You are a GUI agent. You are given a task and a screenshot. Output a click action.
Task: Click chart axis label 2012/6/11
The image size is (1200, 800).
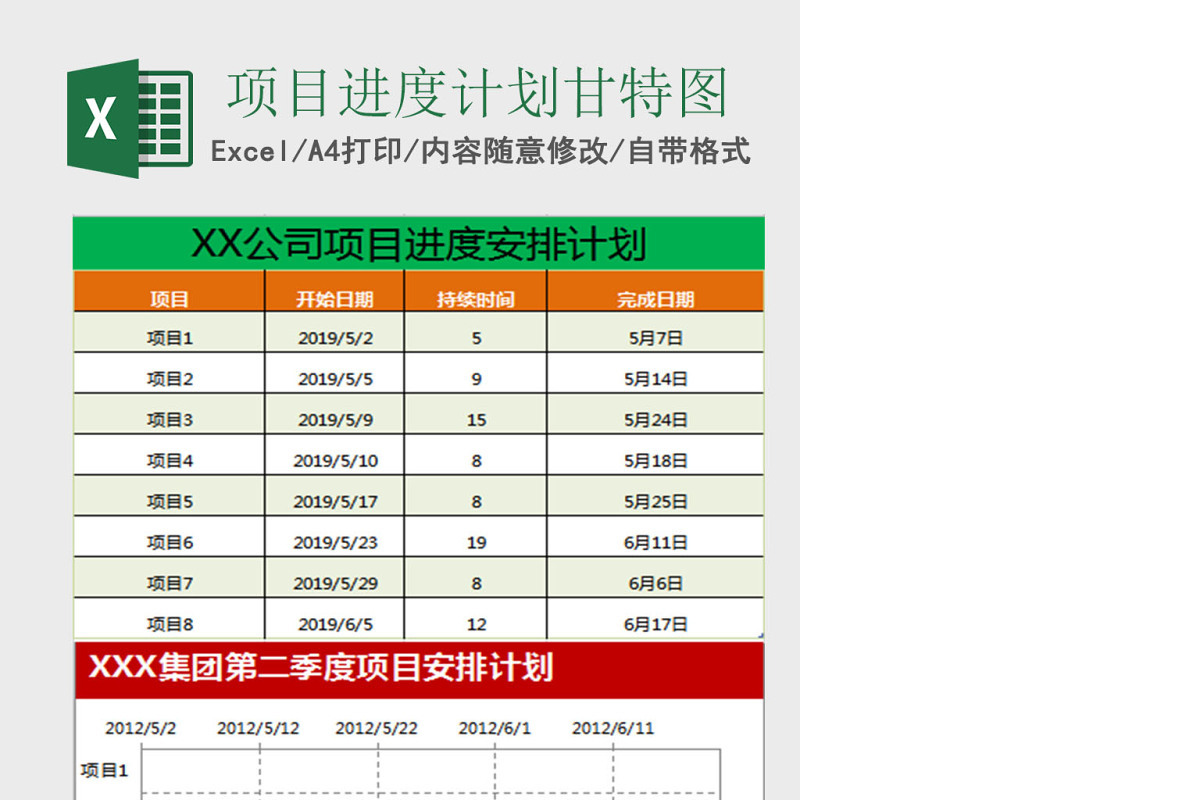pos(613,728)
